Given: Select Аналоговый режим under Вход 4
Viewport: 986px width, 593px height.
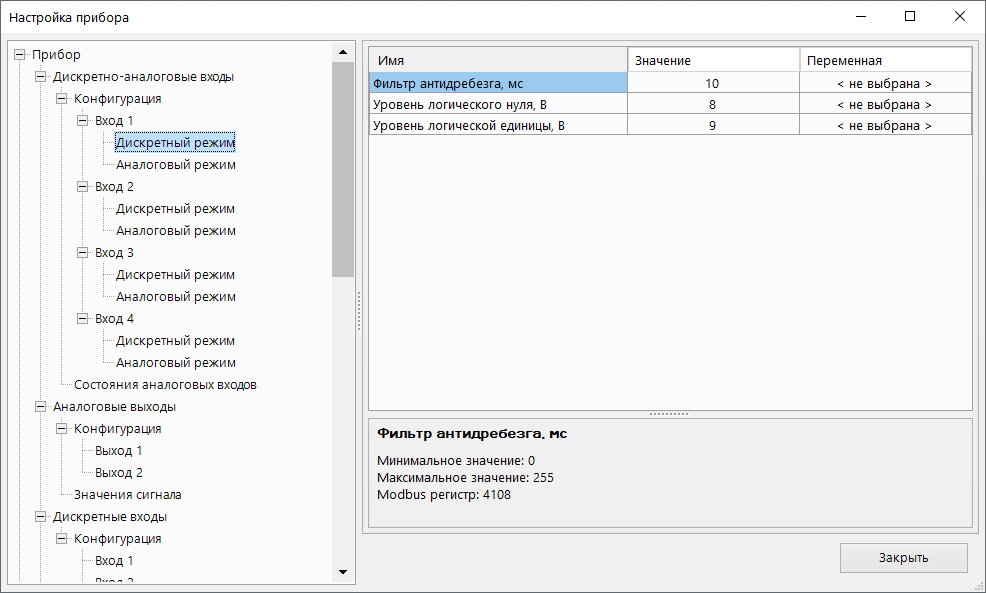Looking at the screenshot, I should click(x=175, y=363).
